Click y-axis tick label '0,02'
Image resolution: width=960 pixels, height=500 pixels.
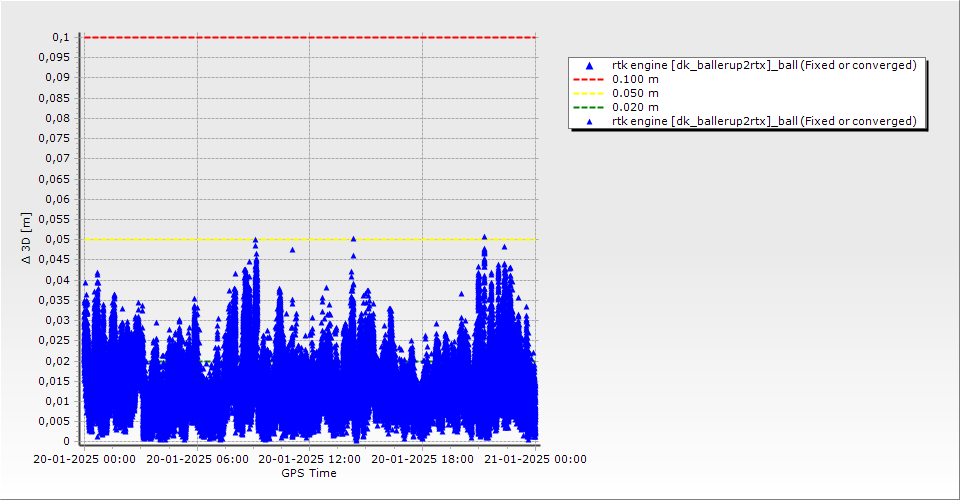(58, 360)
